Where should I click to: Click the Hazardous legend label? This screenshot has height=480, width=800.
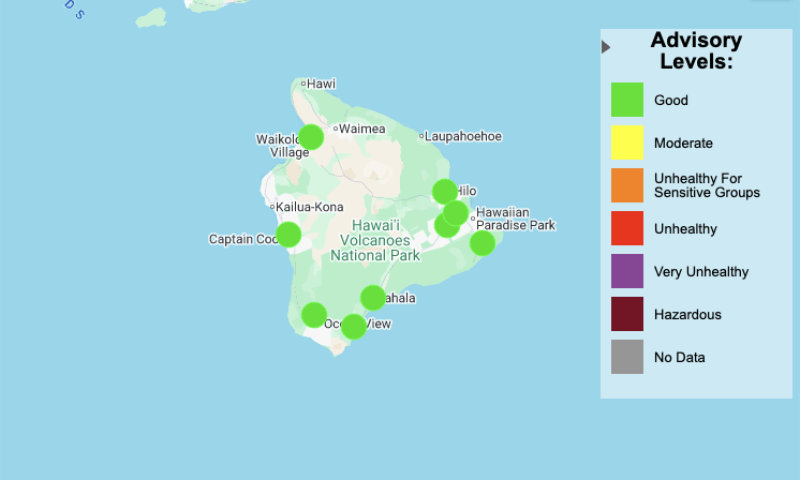tap(687, 314)
